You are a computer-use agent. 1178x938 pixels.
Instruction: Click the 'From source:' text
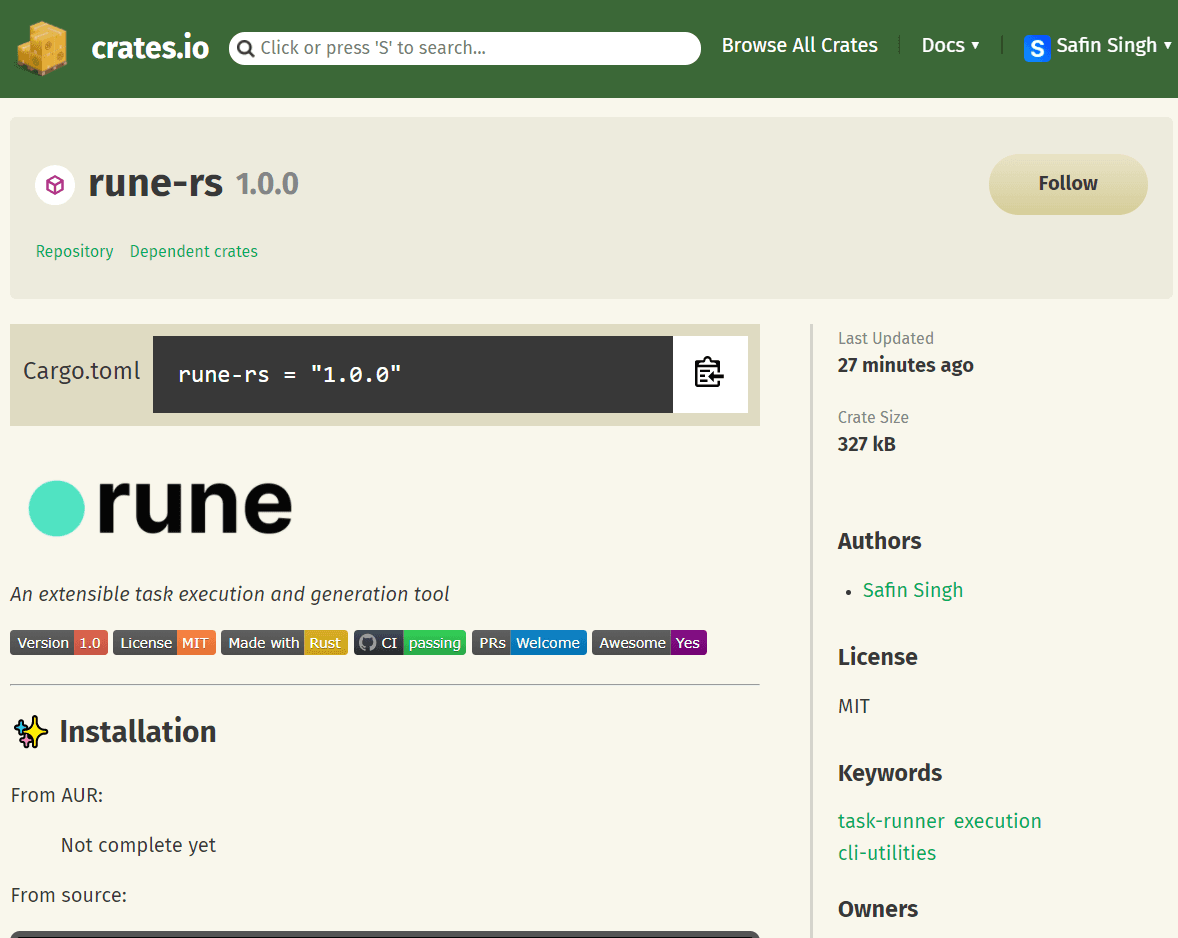click(69, 895)
